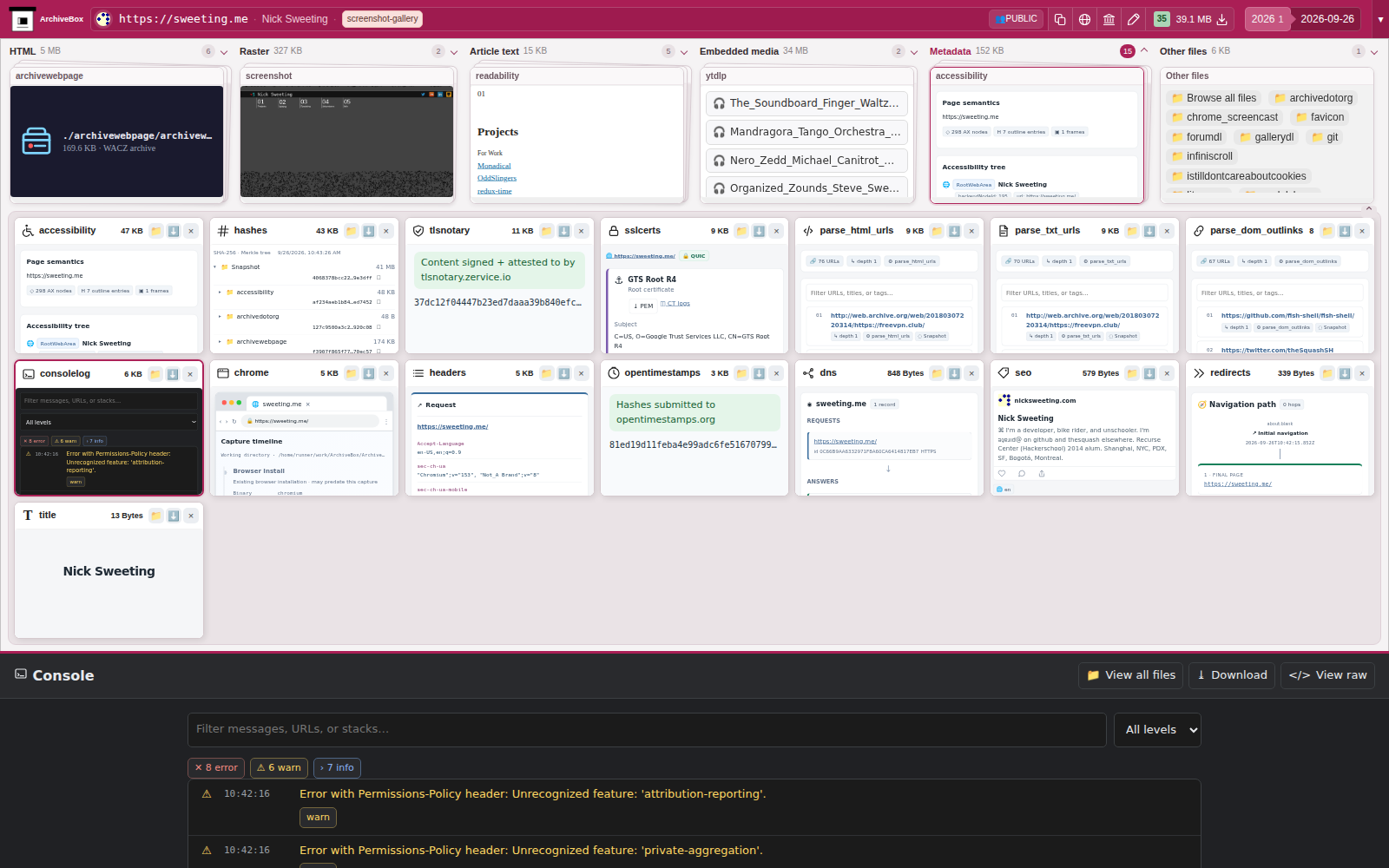Open folder icon on parse_html_urls card

tap(938, 231)
